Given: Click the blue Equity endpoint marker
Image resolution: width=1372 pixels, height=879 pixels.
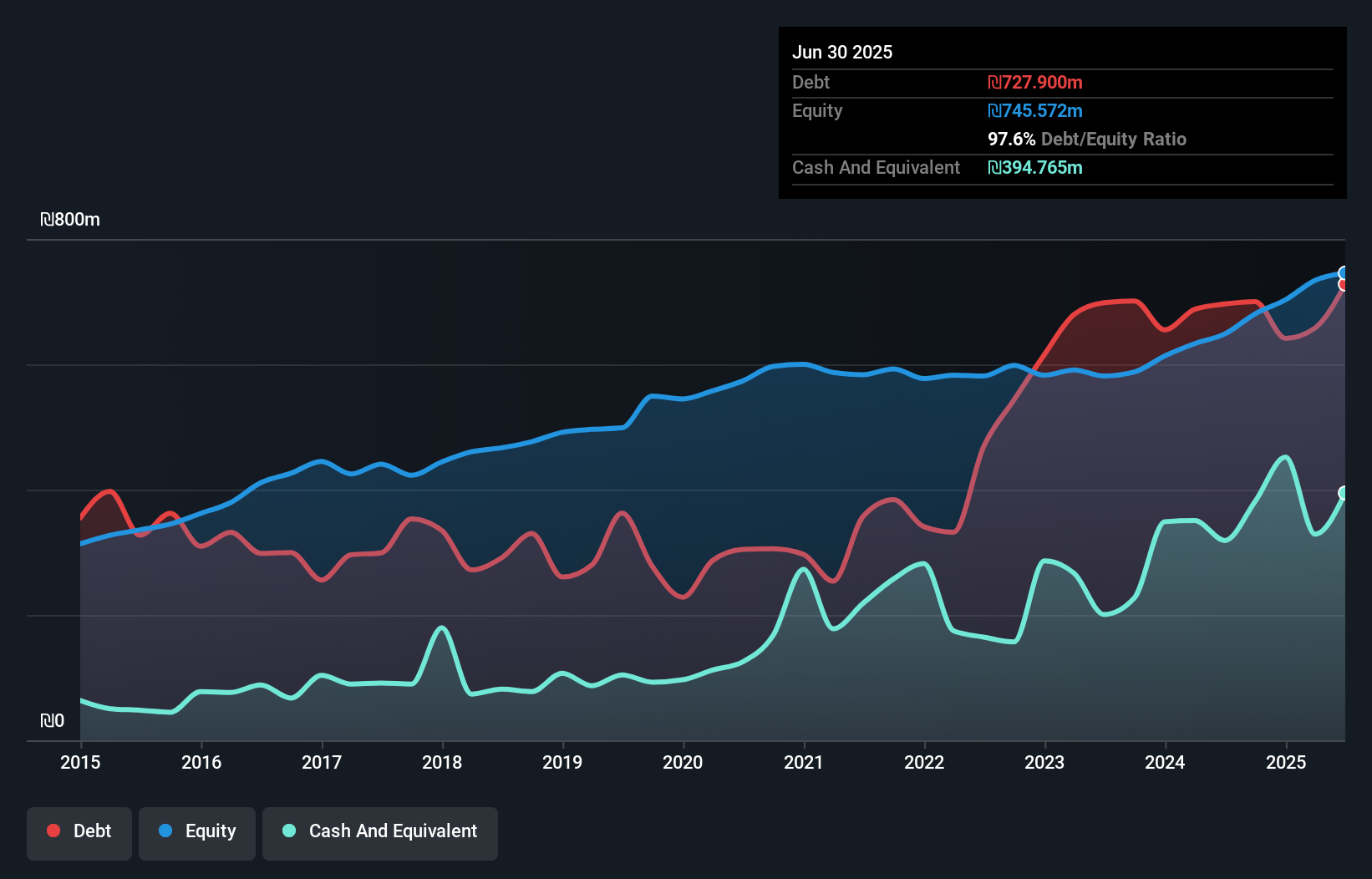Looking at the screenshot, I should (x=1344, y=273).
